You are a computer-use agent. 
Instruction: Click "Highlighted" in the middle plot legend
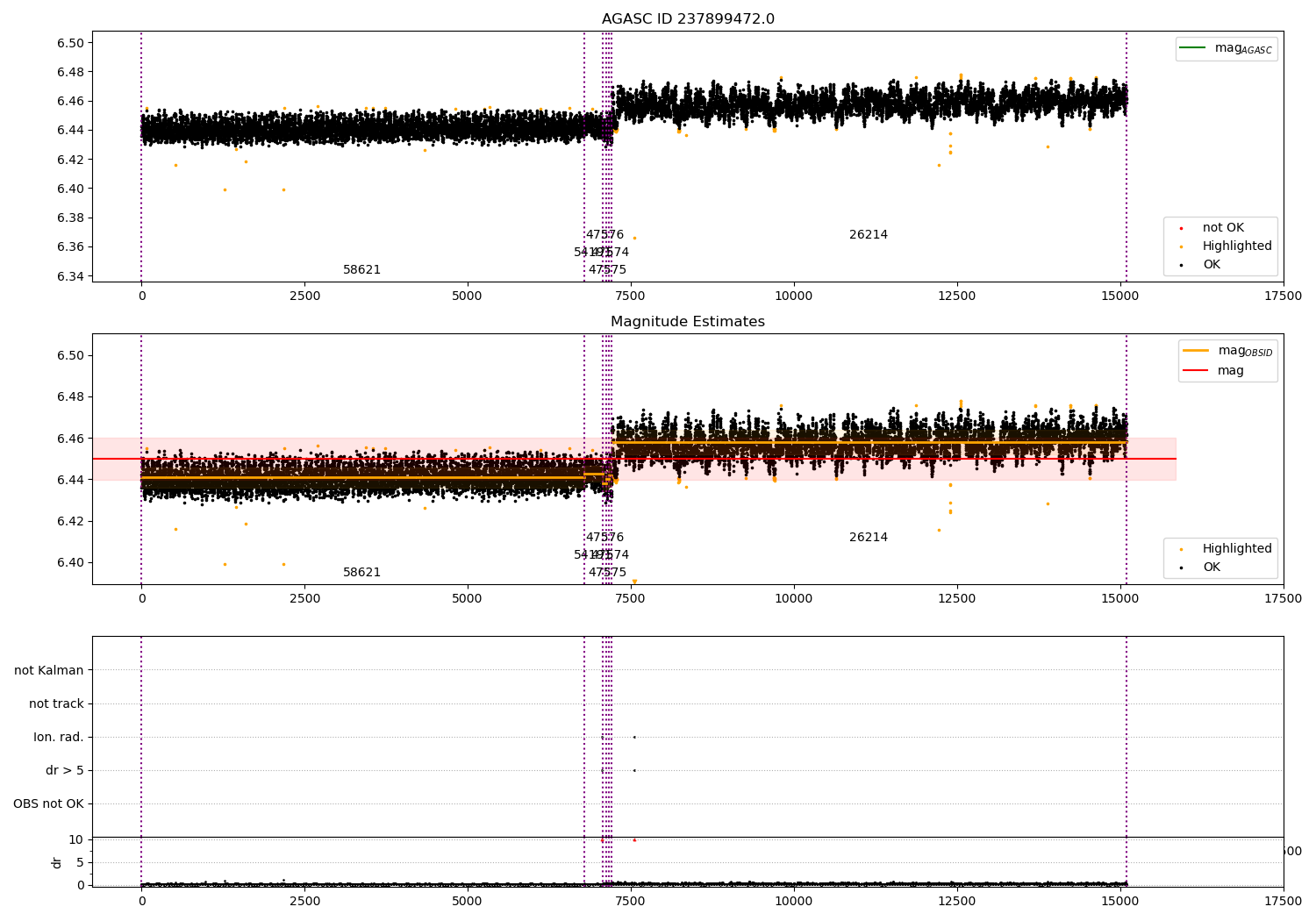click(1237, 549)
